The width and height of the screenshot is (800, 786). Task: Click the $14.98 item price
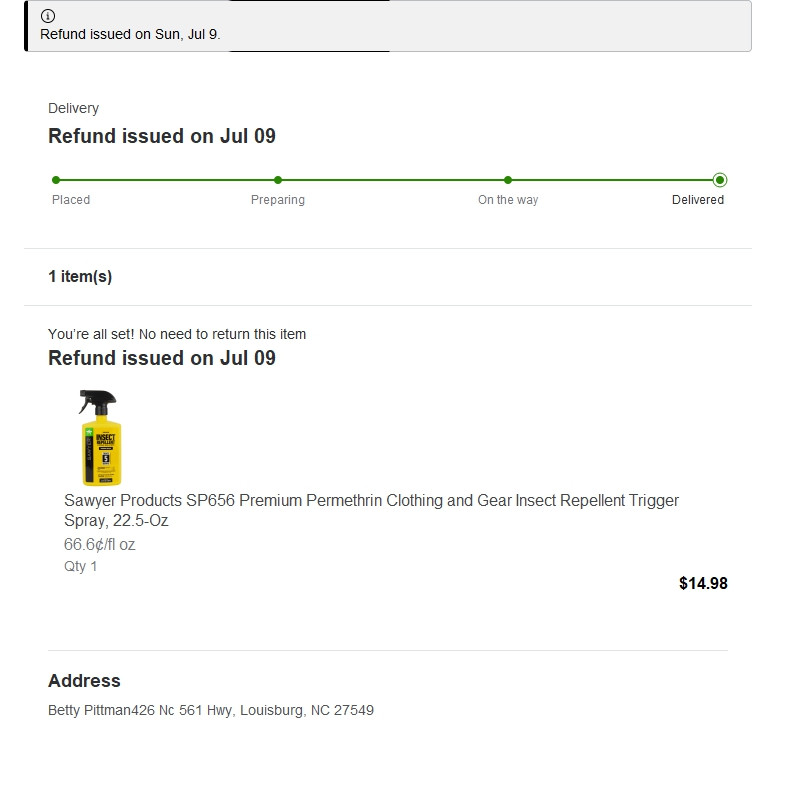(x=703, y=583)
